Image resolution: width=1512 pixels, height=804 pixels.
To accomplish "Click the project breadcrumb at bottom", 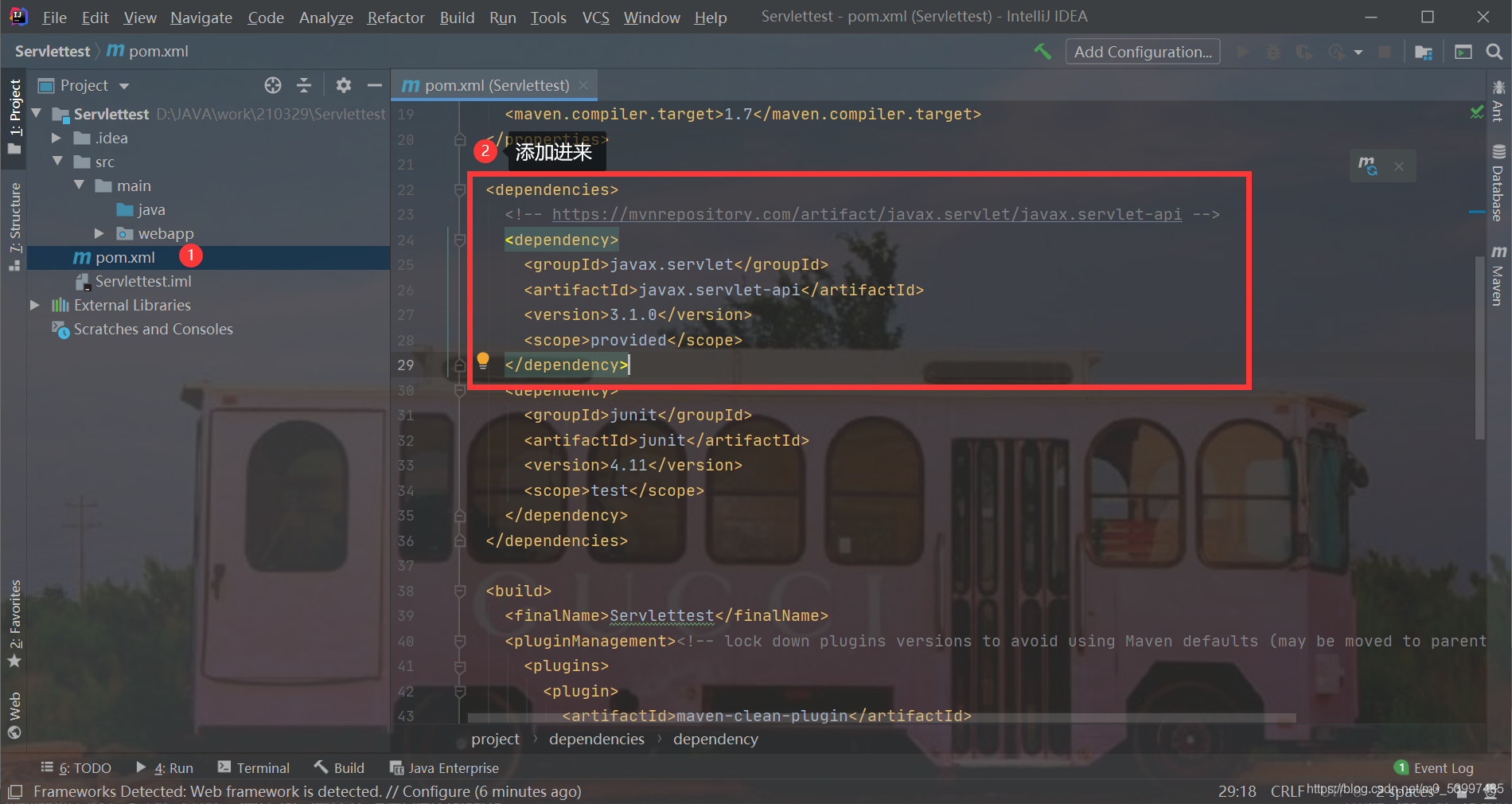I will pyautogui.click(x=495, y=739).
